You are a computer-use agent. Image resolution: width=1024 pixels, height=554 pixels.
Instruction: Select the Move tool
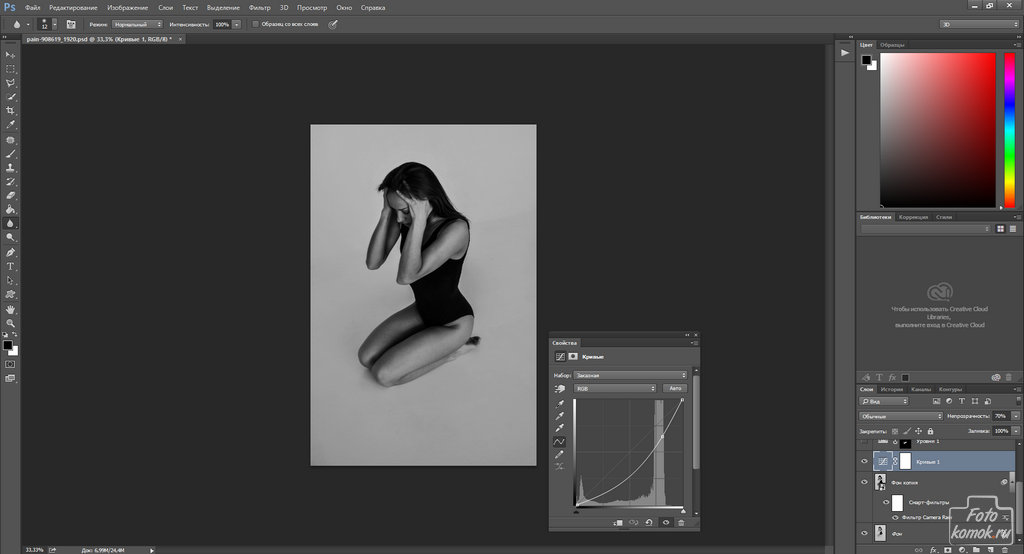10,55
